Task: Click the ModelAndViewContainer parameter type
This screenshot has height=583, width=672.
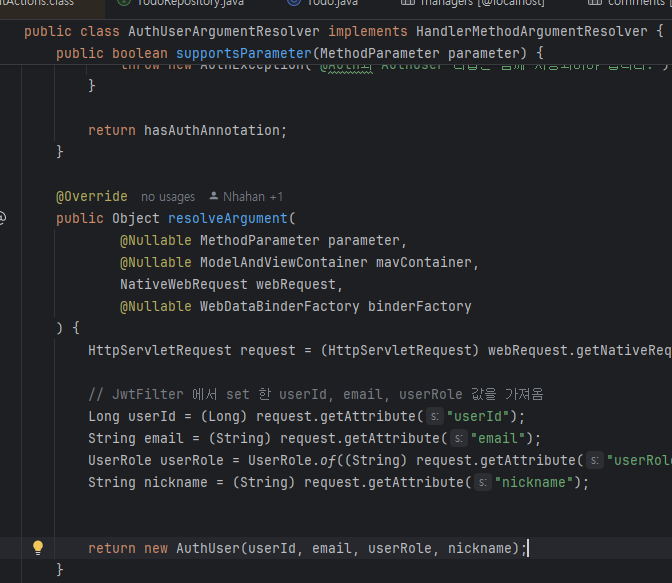Action: 283,262
